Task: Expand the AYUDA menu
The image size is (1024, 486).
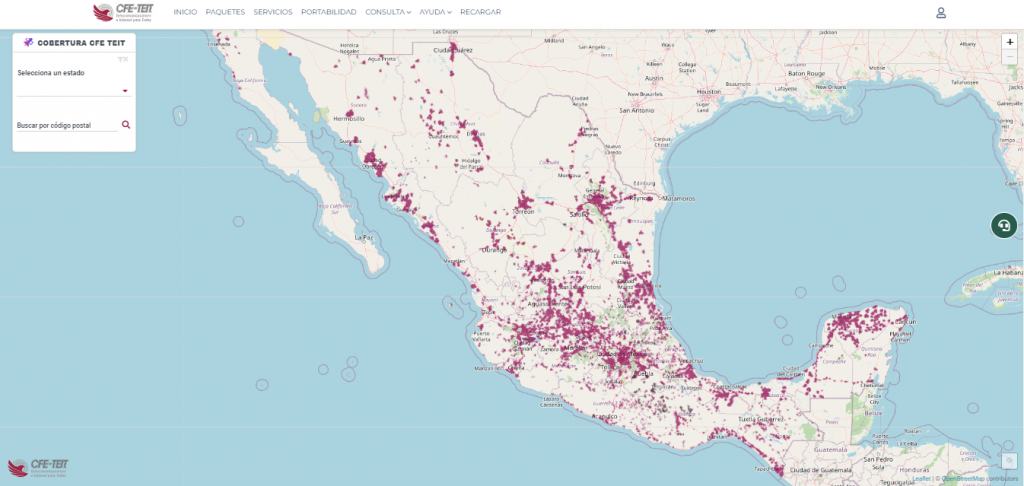Action: (x=436, y=12)
